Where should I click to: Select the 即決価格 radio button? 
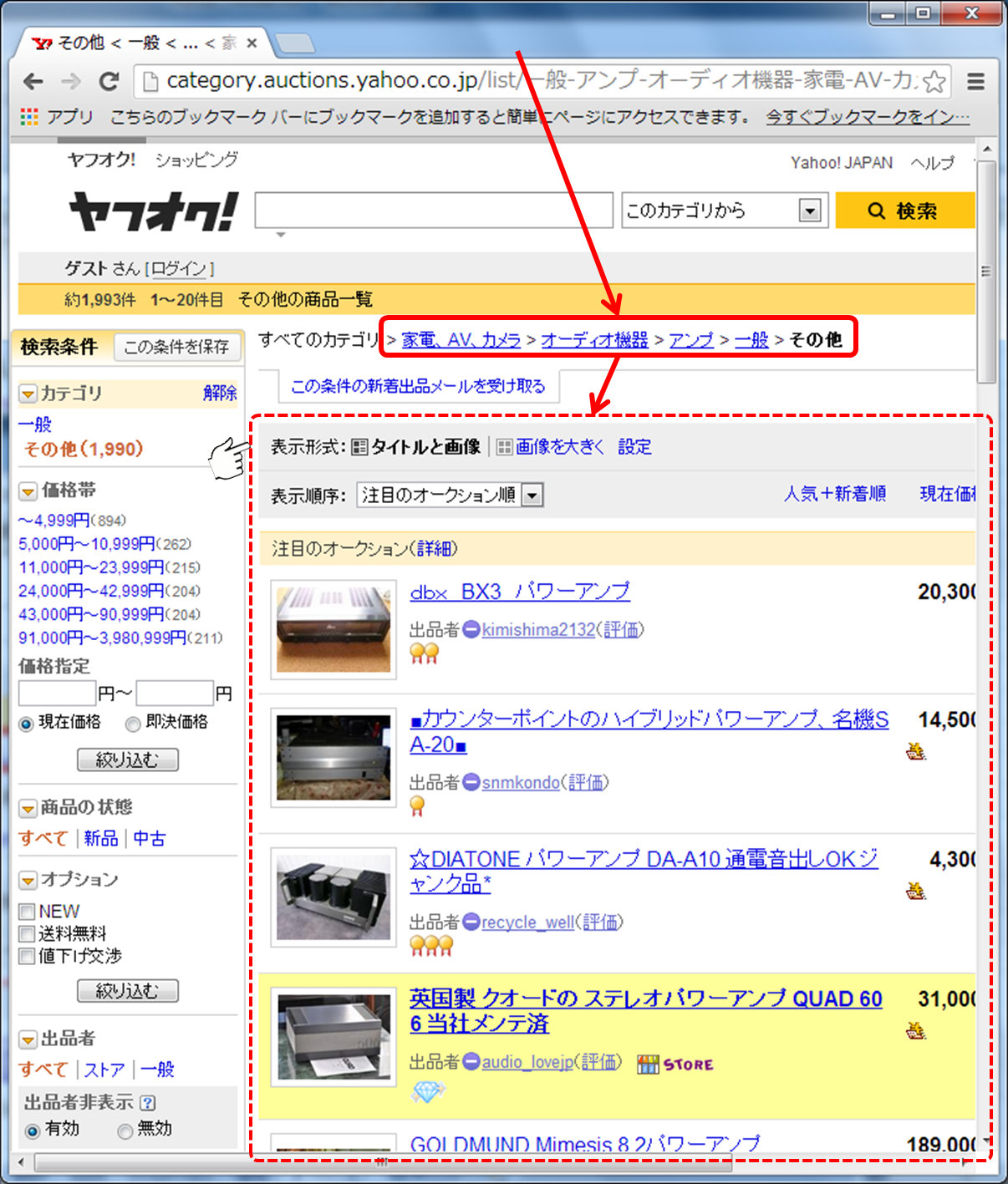[133, 724]
